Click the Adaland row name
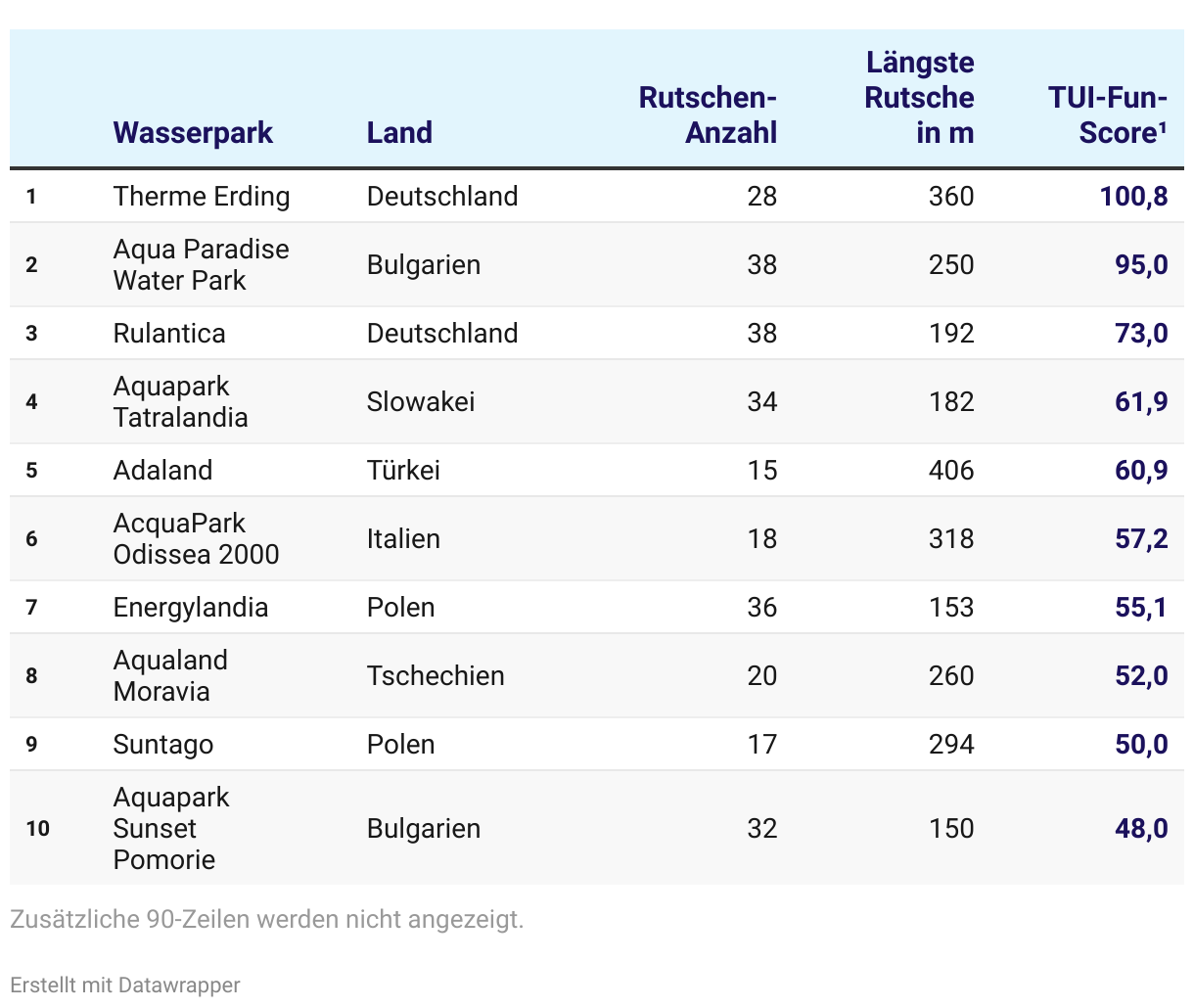This screenshot has height=1008, width=1194. pos(162,470)
